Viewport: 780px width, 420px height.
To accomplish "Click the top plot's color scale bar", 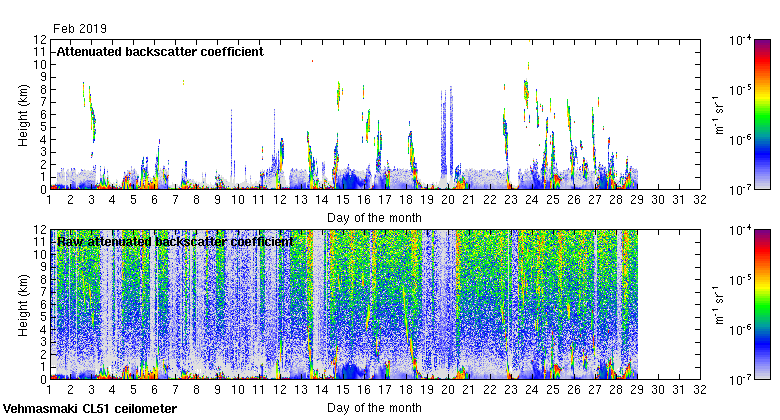I will (763, 114).
